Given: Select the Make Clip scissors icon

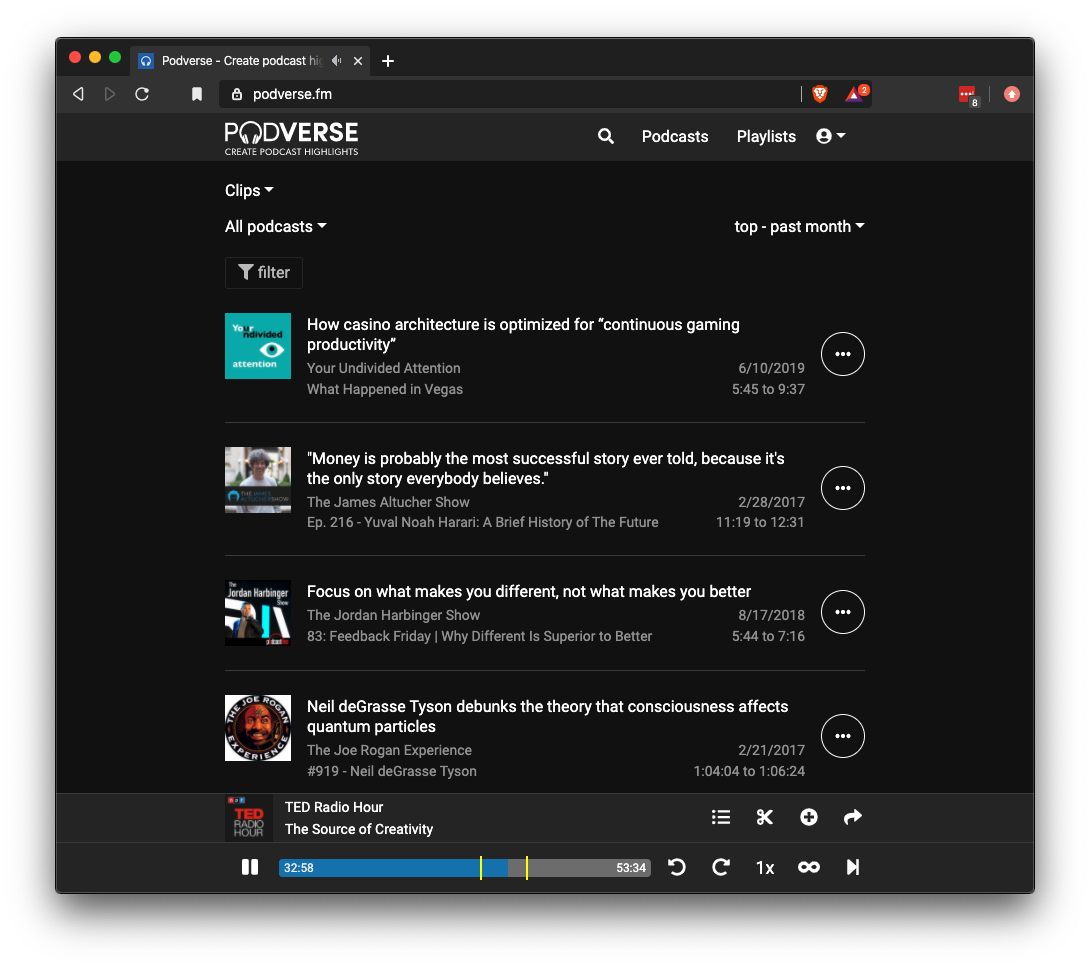Looking at the screenshot, I should pos(764,817).
